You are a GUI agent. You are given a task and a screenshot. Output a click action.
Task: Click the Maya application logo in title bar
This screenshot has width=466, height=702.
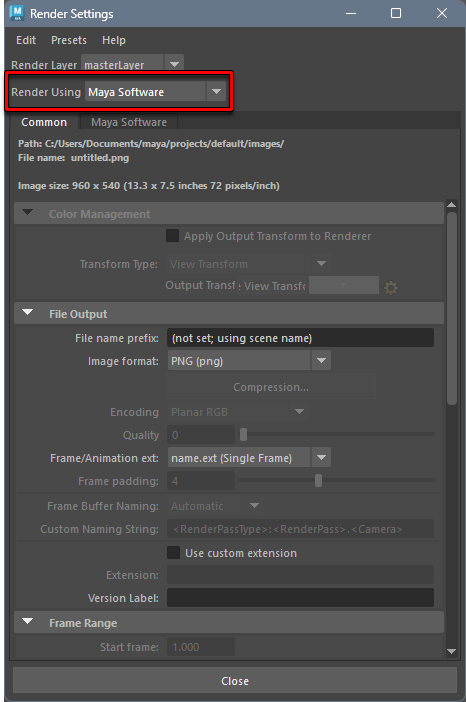[x=17, y=13]
